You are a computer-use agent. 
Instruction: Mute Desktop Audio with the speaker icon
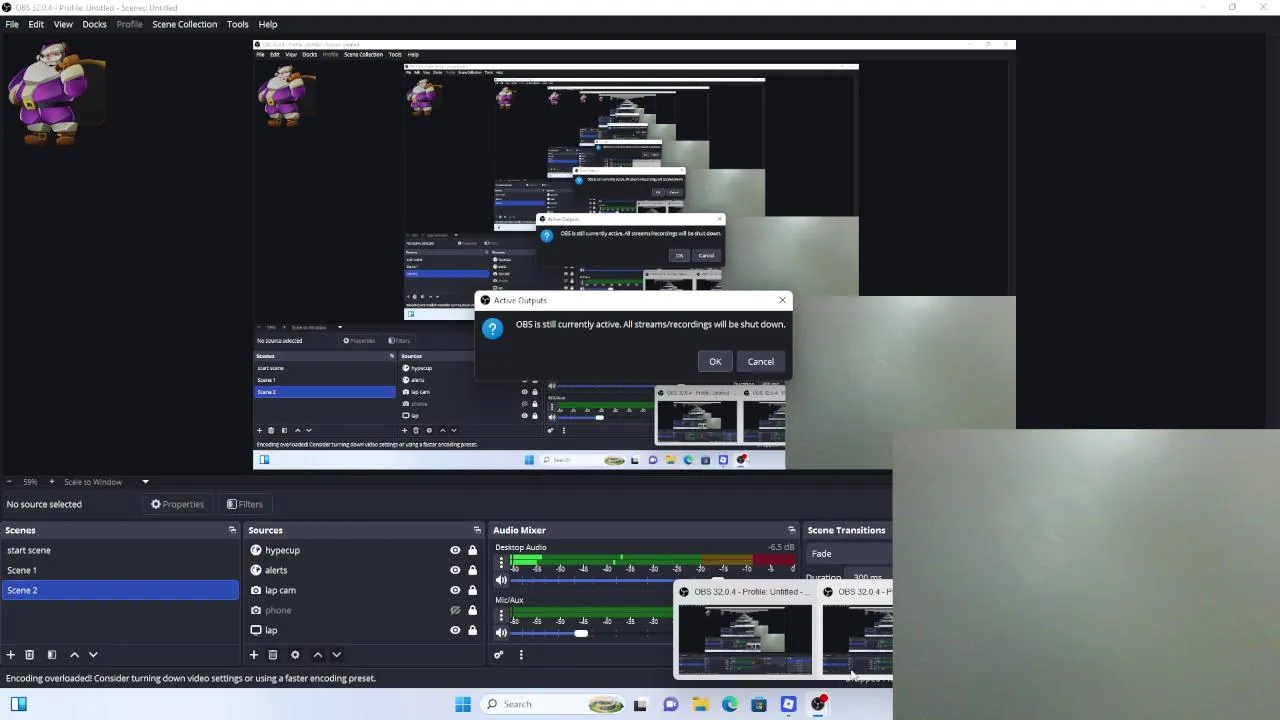[501, 580]
